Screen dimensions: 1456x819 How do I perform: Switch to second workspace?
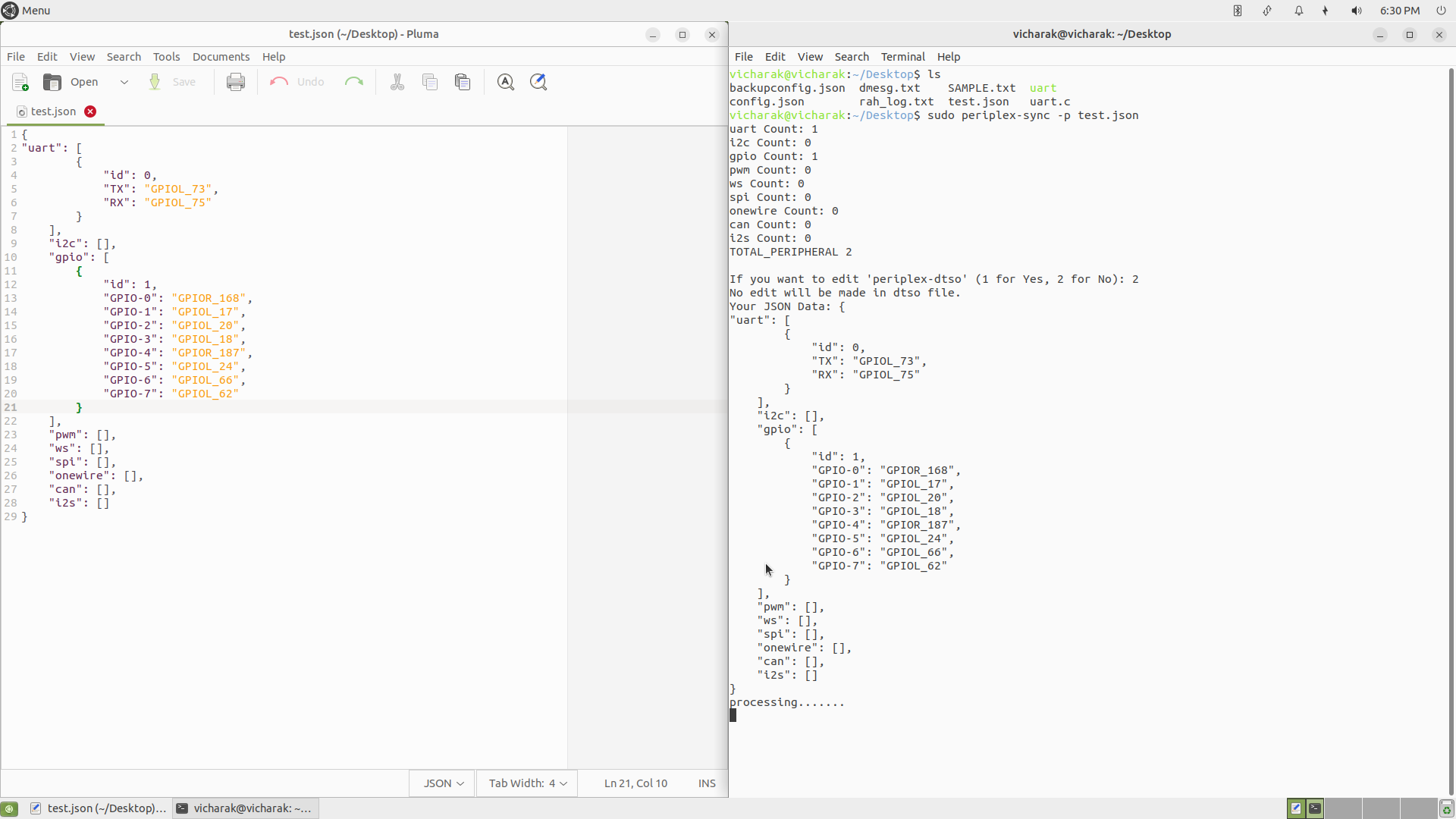[x=1343, y=808]
